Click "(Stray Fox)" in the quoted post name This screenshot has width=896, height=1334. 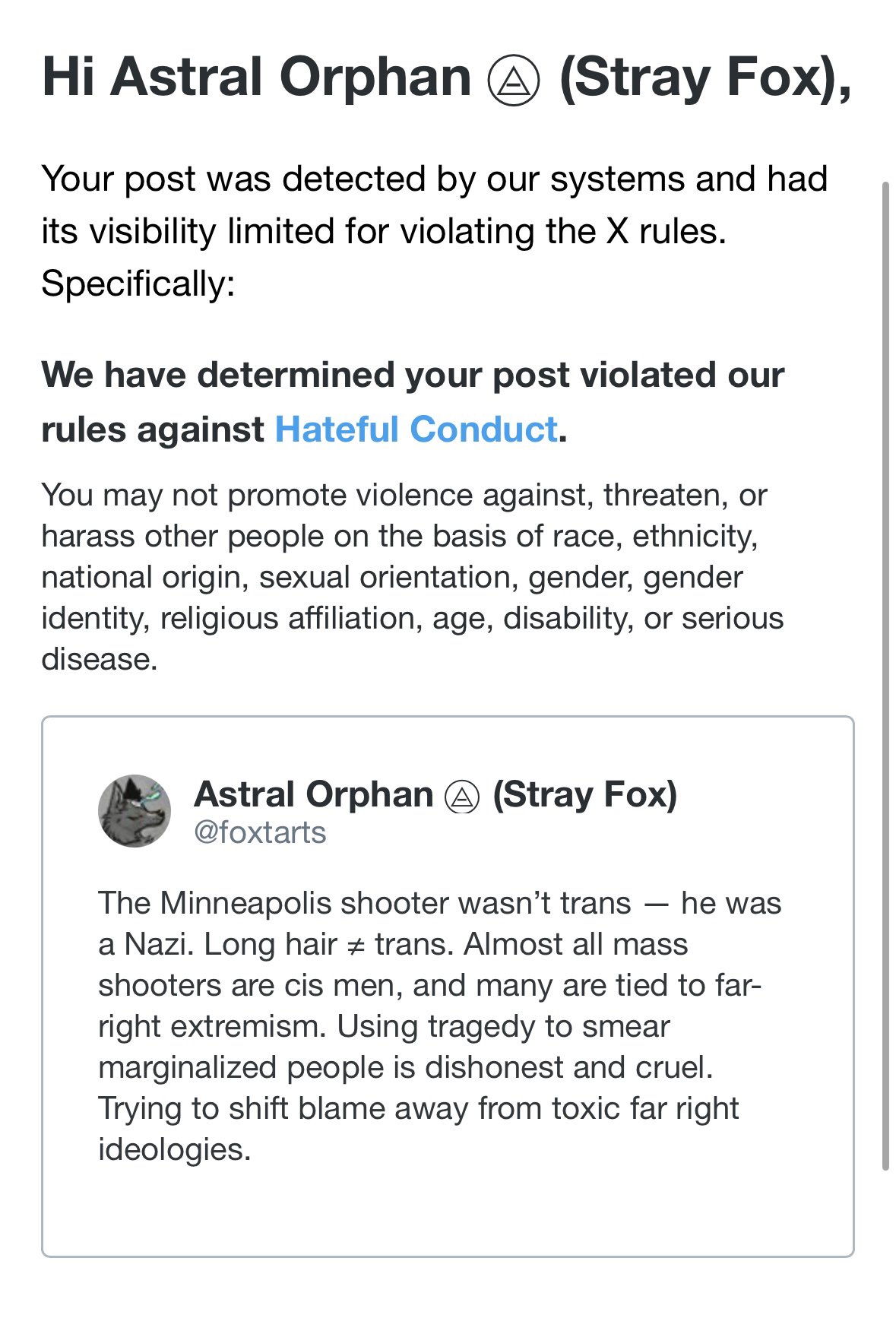584,794
